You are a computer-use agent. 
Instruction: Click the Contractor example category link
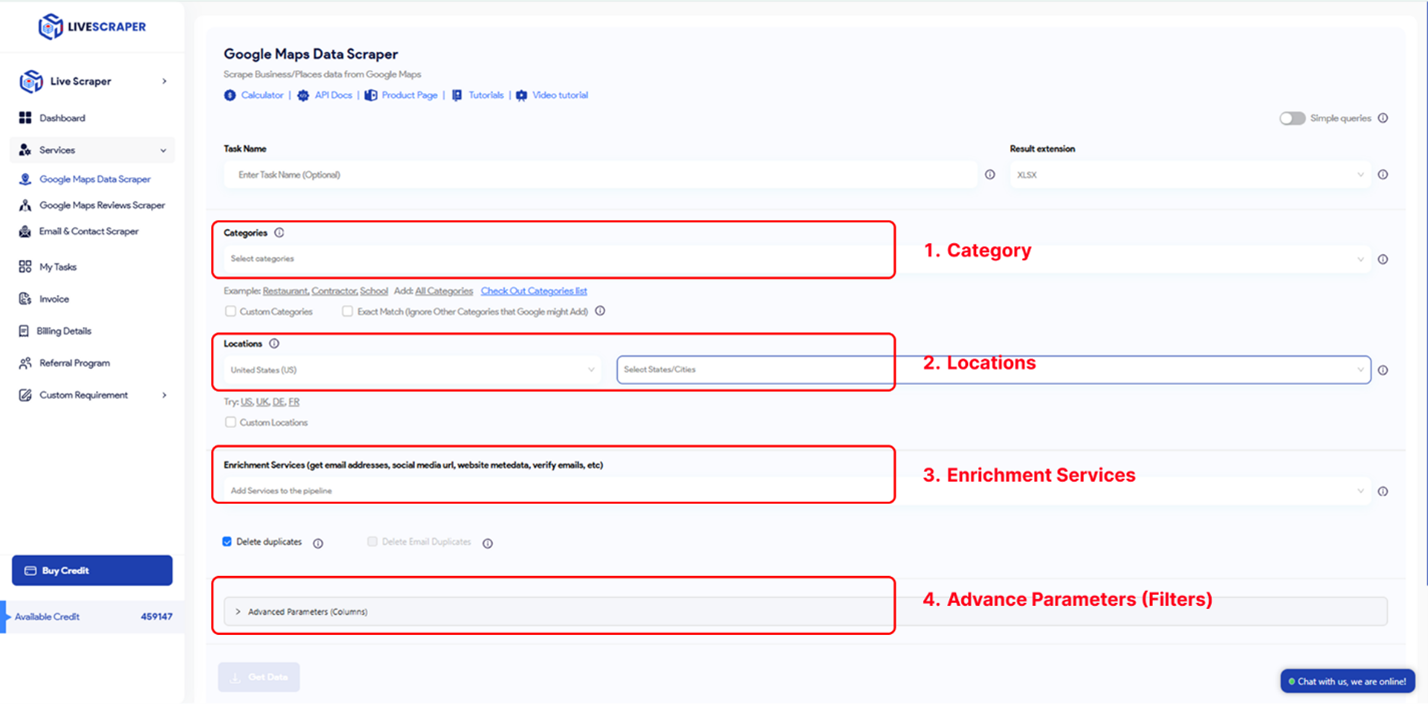(x=334, y=291)
